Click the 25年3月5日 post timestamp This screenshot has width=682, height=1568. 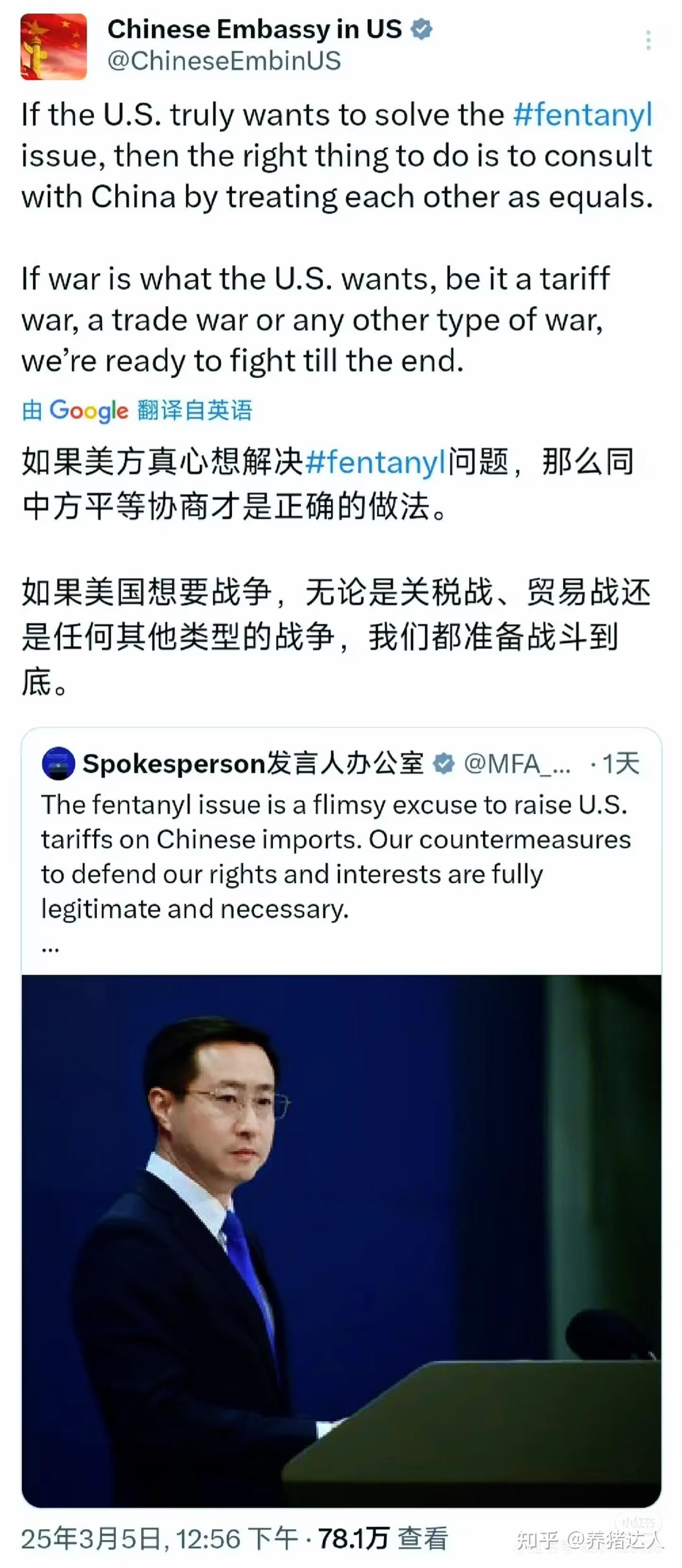tap(160, 1539)
